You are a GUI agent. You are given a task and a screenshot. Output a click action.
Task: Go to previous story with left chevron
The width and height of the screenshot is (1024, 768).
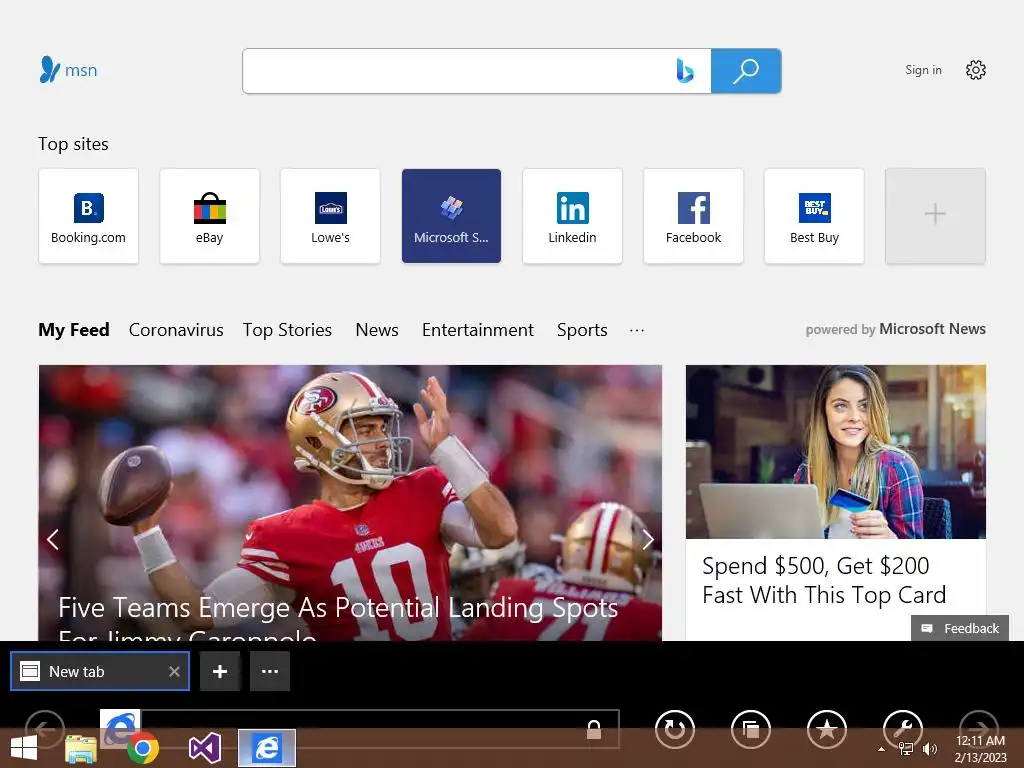pos(53,539)
